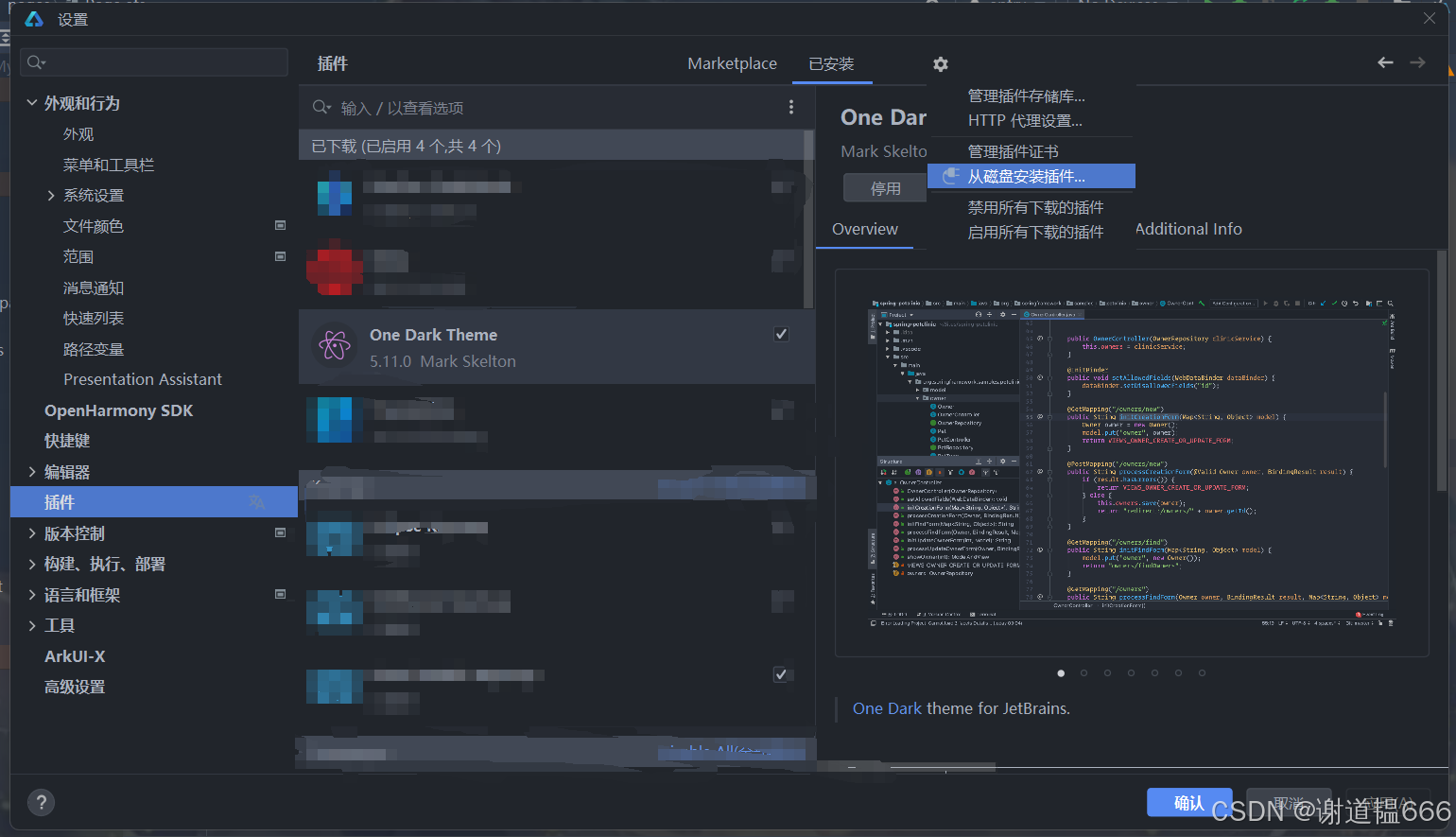Click the settings search magnifier icon

(36, 62)
